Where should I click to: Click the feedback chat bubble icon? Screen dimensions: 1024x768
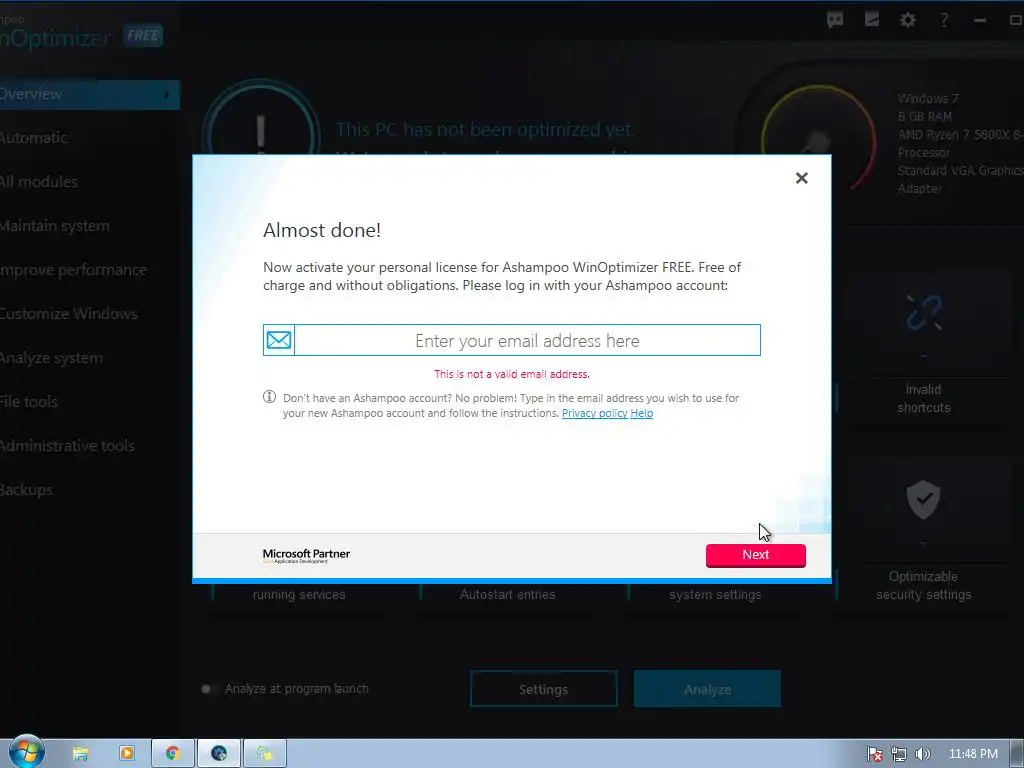(x=835, y=20)
